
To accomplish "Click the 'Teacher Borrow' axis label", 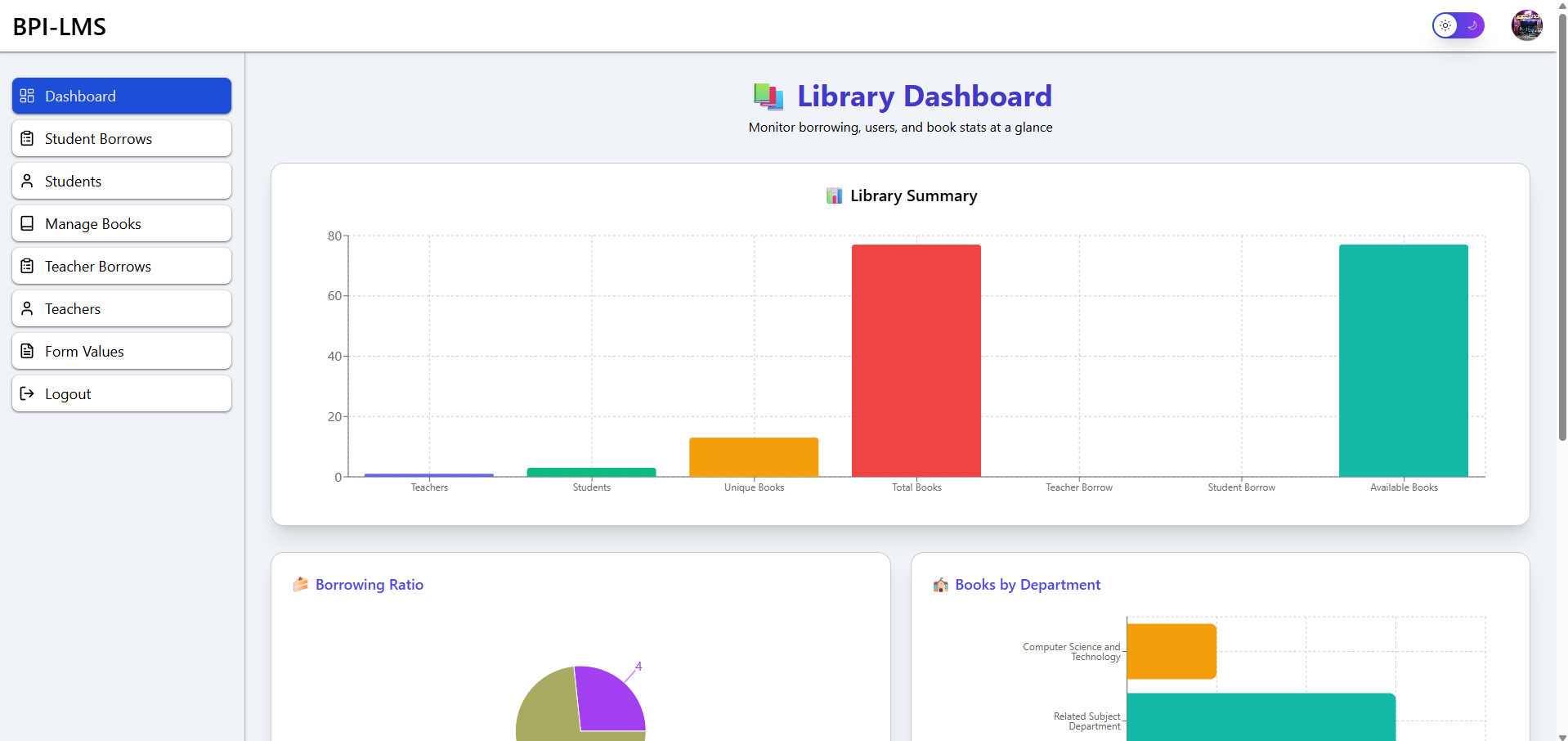I will 1079,487.
